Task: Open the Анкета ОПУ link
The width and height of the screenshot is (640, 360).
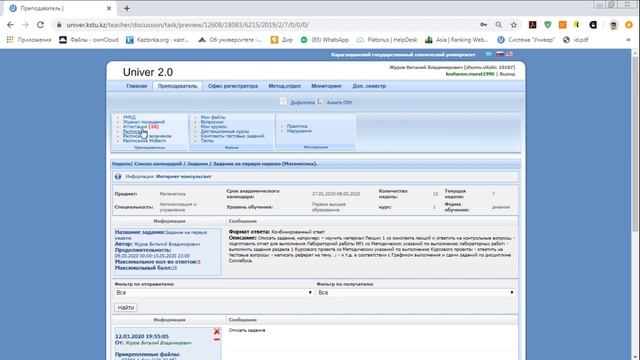Action: click(339, 102)
